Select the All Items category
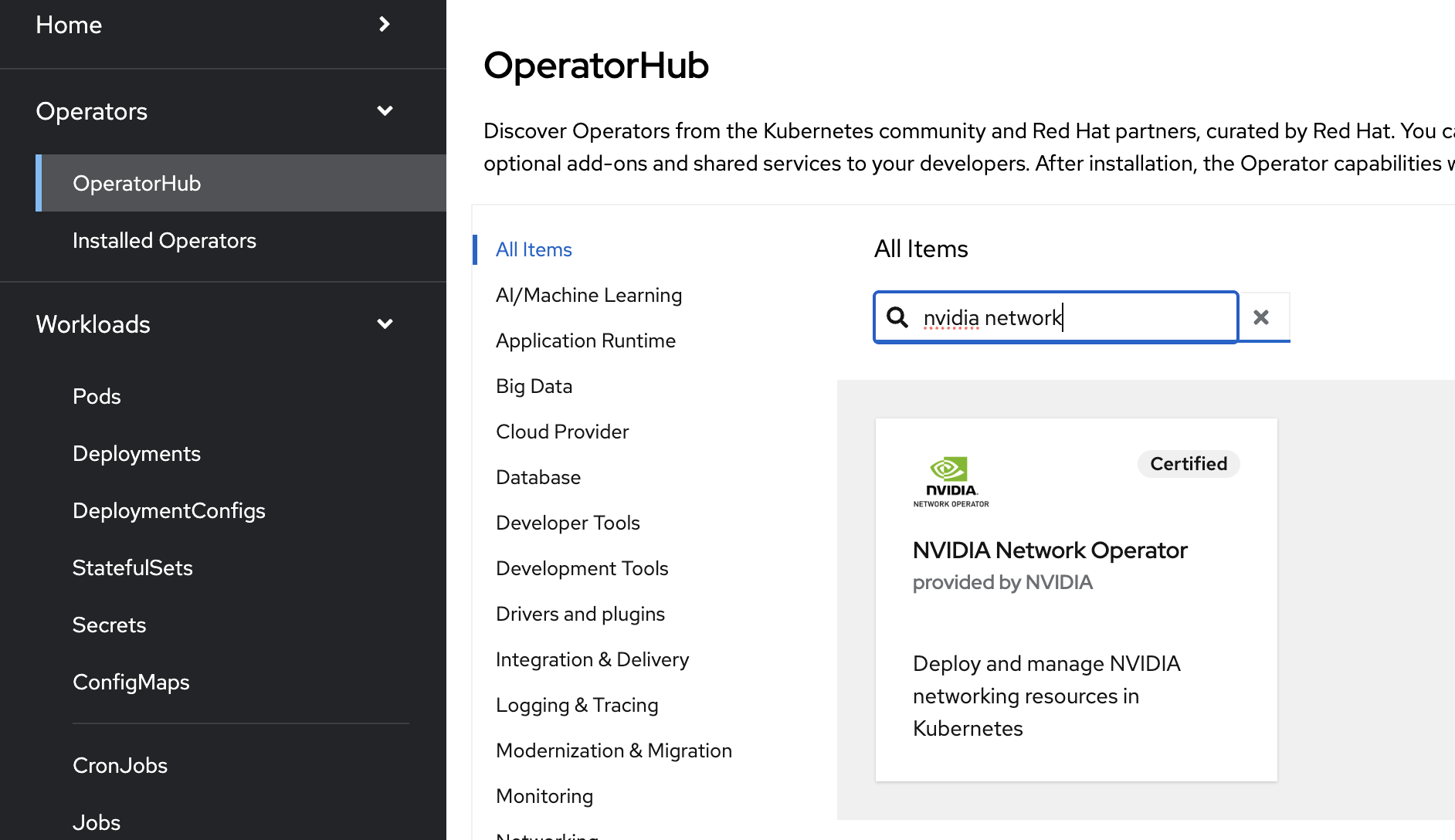The width and height of the screenshot is (1455, 840). coord(534,250)
